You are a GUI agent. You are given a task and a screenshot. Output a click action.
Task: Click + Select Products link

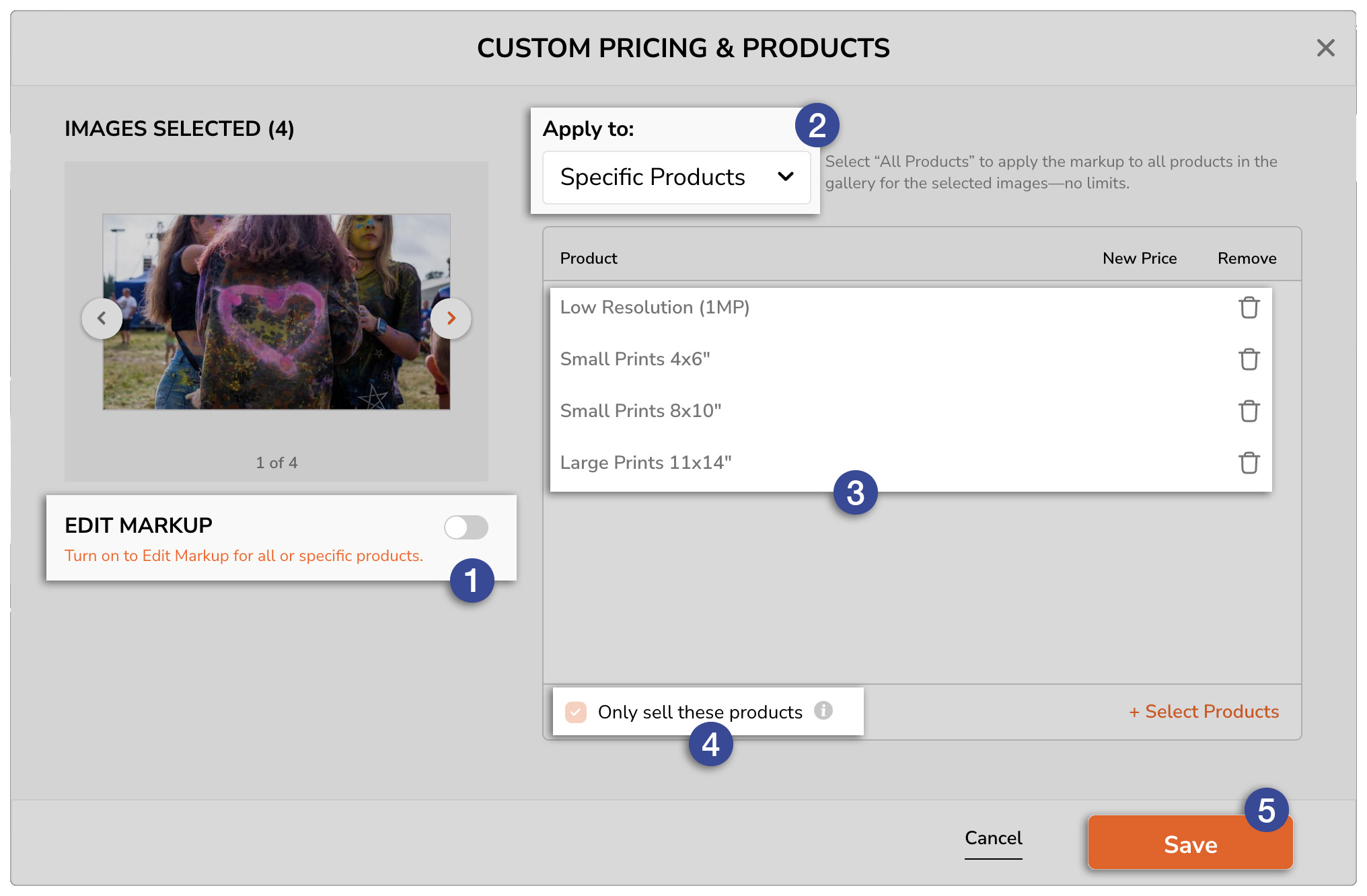point(1204,712)
